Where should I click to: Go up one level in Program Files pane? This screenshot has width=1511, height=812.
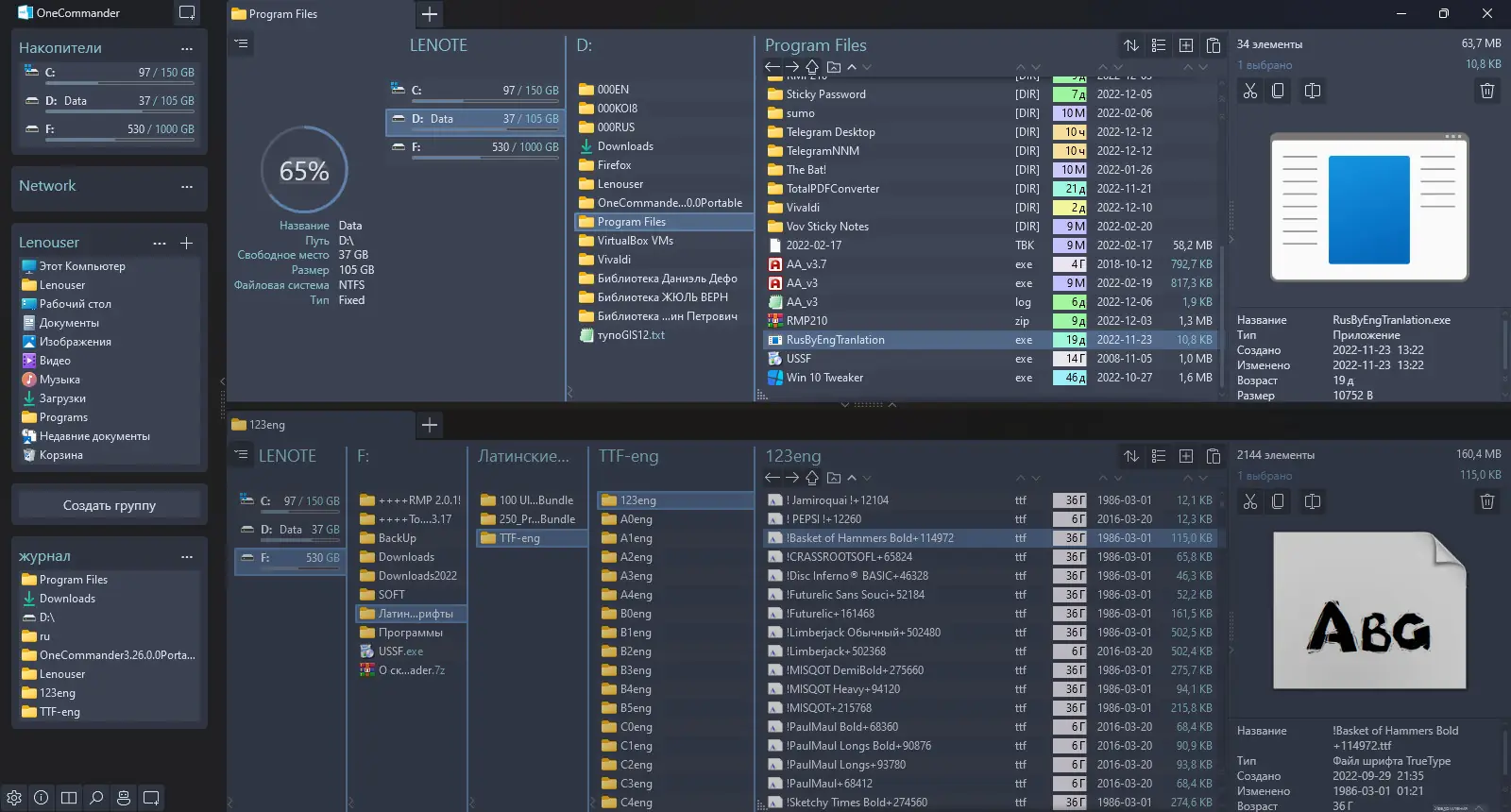812,67
